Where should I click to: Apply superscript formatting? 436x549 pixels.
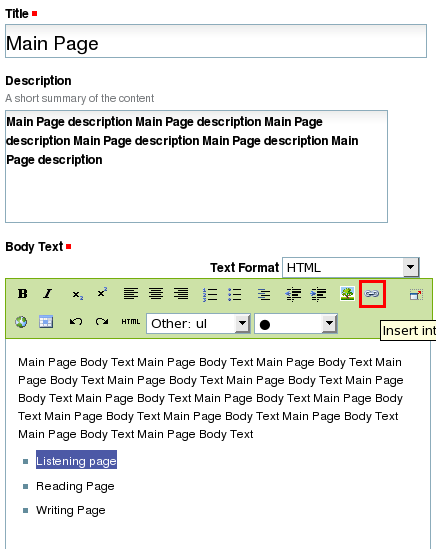pyautogui.click(x=102, y=293)
